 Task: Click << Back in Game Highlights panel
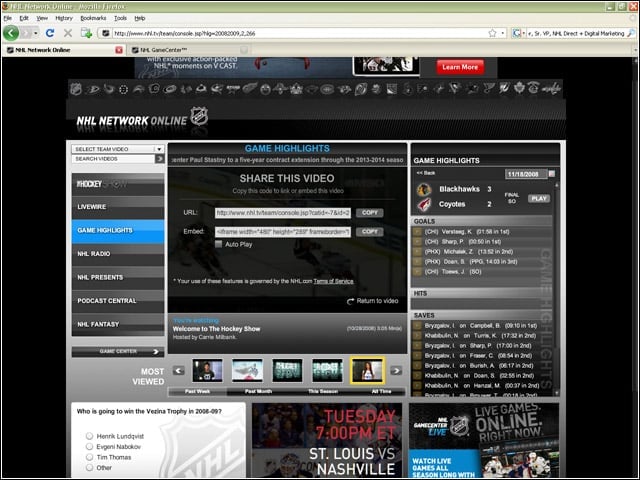click(x=426, y=173)
